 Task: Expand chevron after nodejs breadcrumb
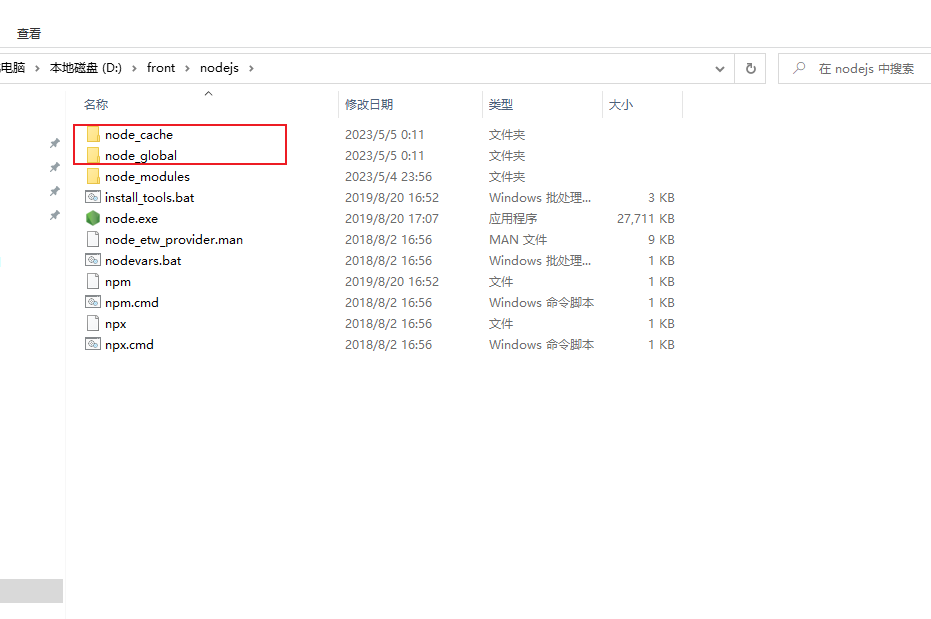tap(251, 68)
